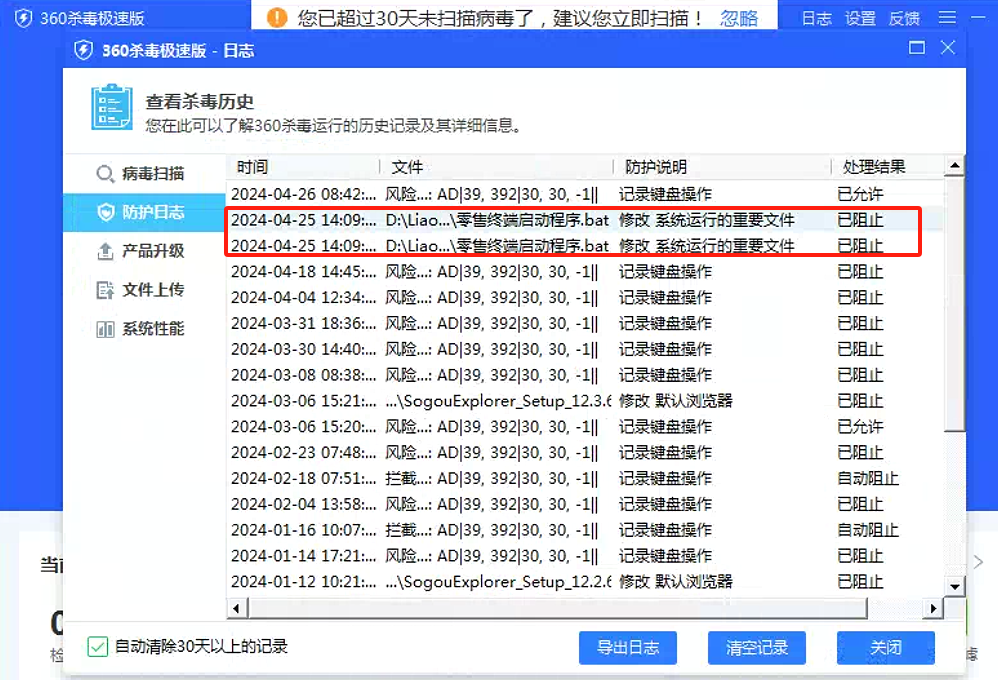Click the 关闭 button
Screen dimensions: 998x680
click(x=885, y=648)
